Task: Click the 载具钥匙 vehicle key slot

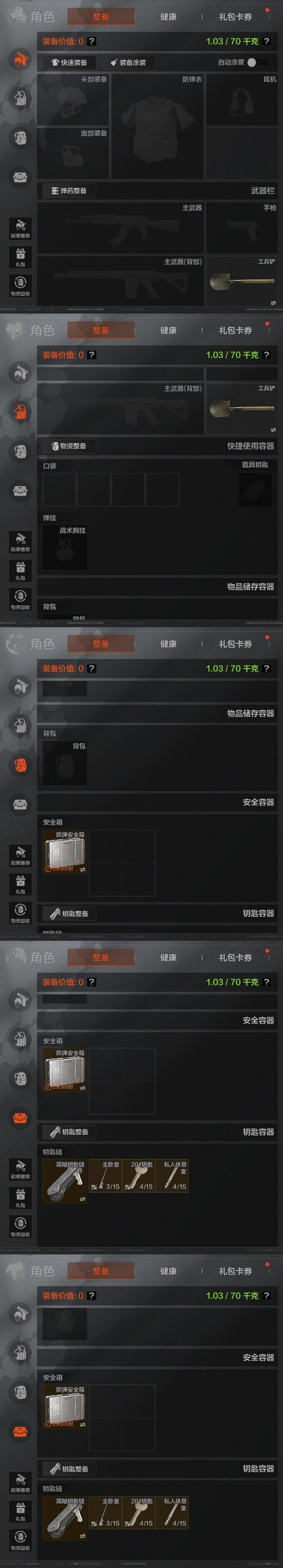Action: click(x=255, y=489)
